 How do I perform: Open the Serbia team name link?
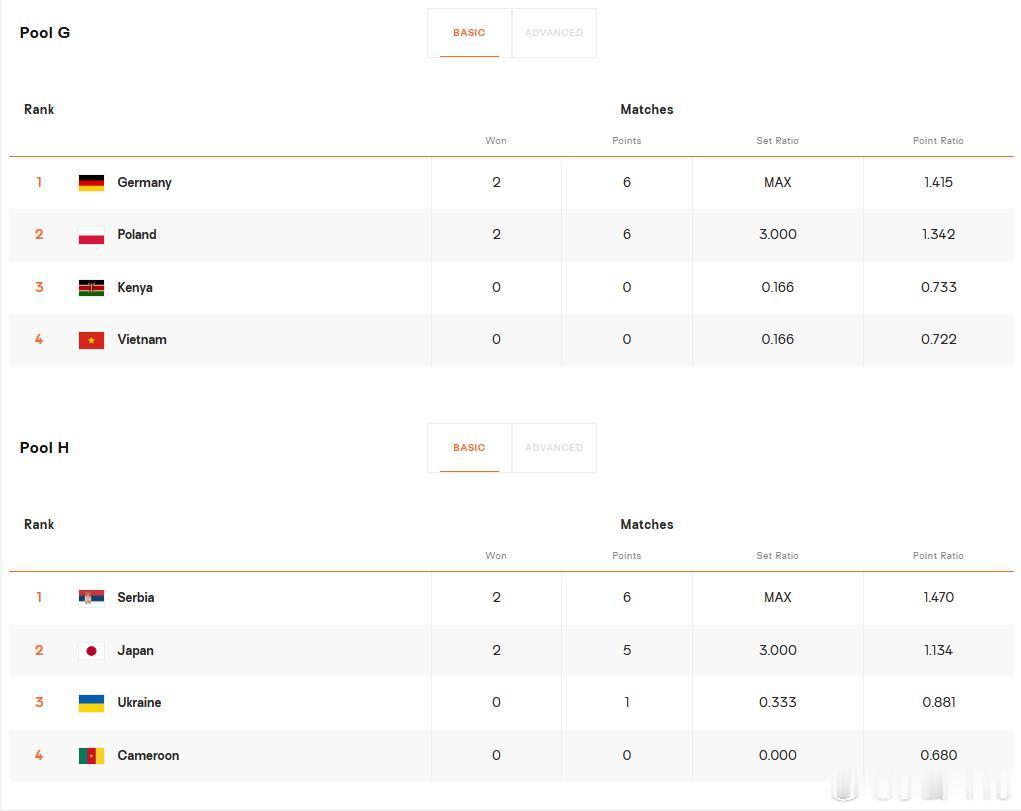pos(135,597)
